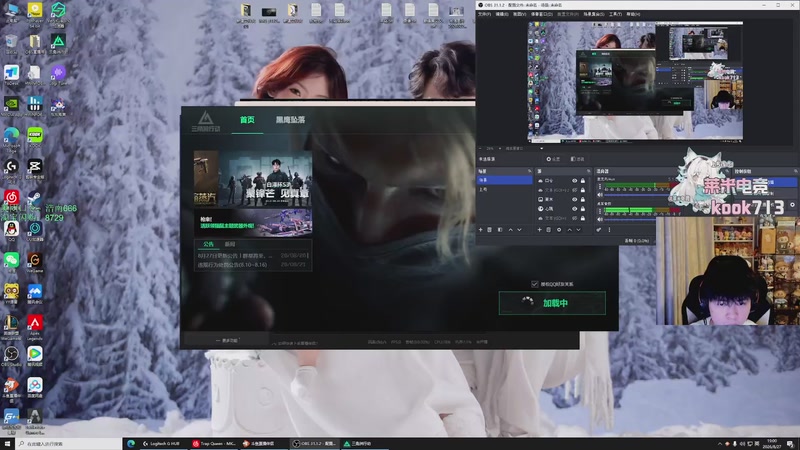Click the Windows taskbar search box
Screen dimensions: 800x450
(x=69, y=444)
